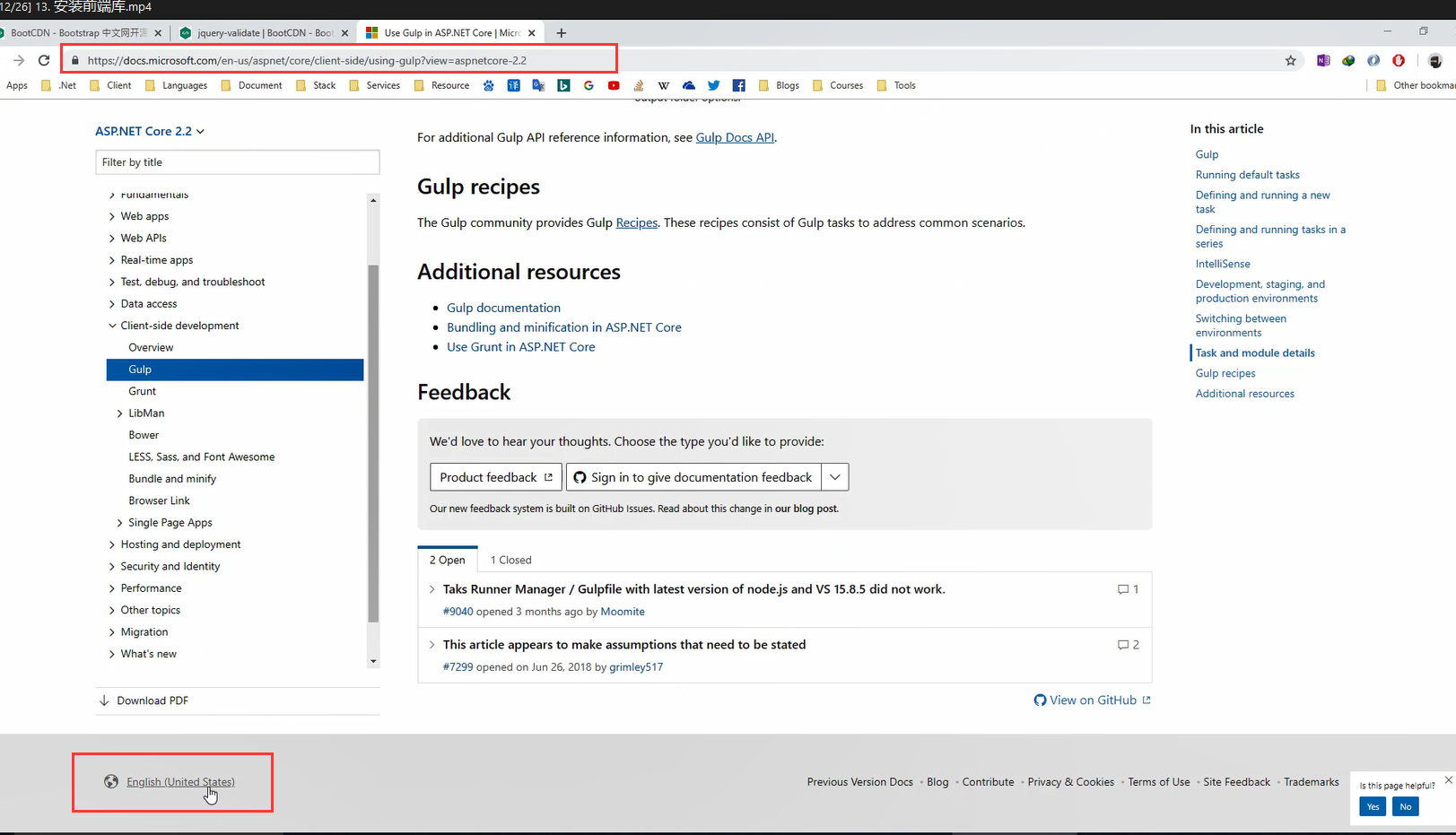The image size is (1456, 835).
Task: Expand the Data access tree node
Action: 112,304
